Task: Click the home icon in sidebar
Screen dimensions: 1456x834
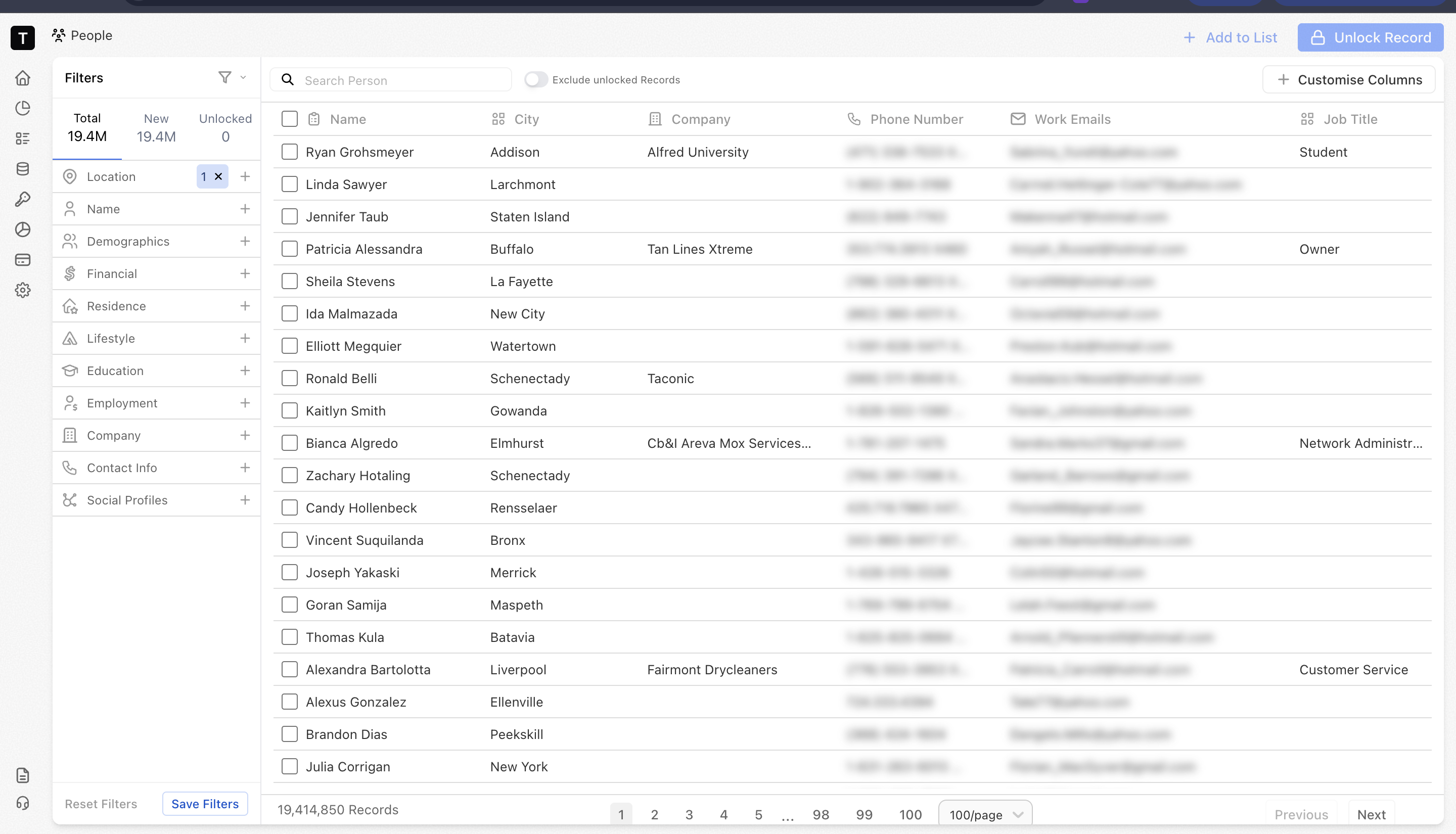Action: pos(22,78)
